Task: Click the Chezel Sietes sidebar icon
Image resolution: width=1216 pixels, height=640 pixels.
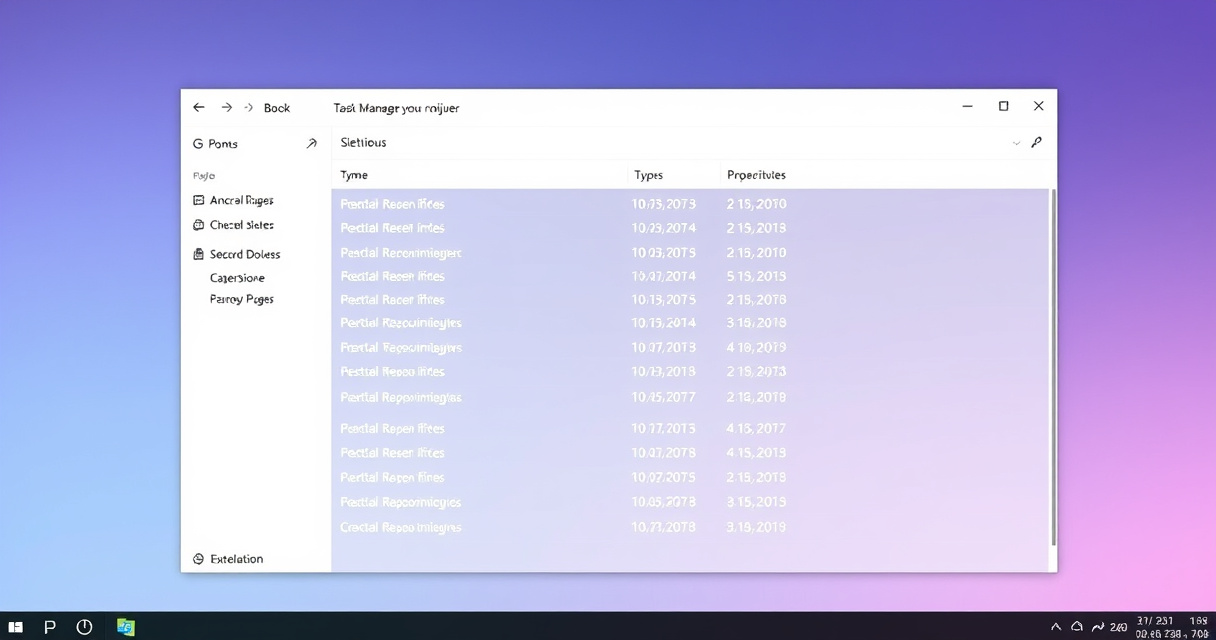Action: pos(199,225)
